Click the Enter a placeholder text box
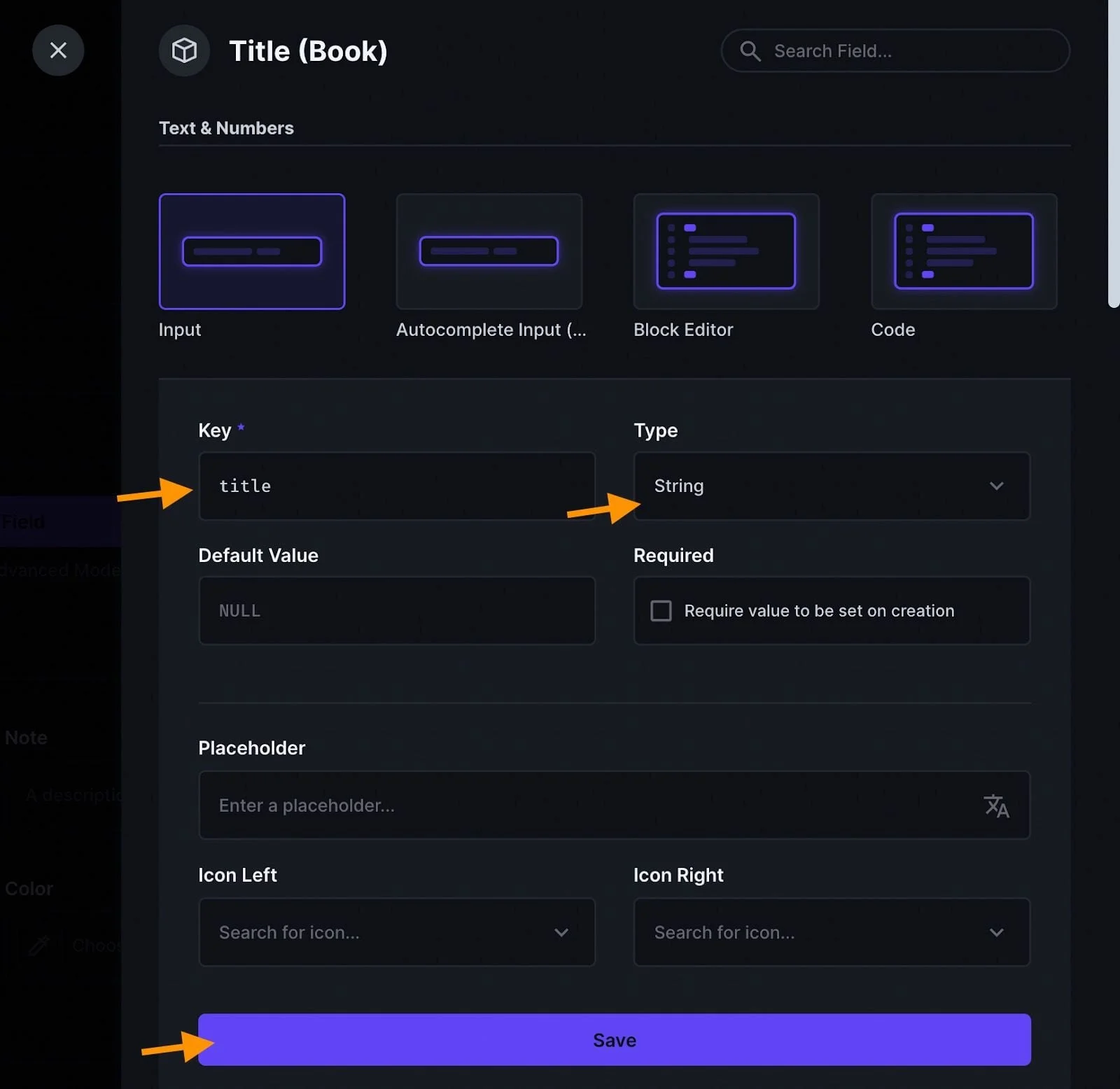 (588, 806)
